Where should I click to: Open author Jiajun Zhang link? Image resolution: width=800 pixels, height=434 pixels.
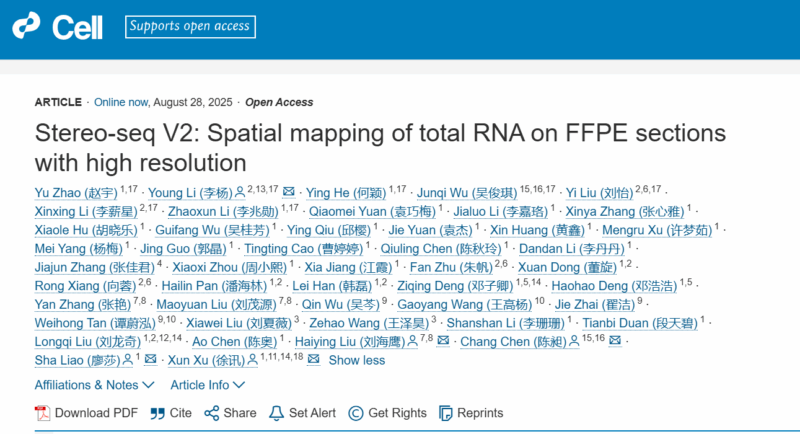[x=94, y=268]
